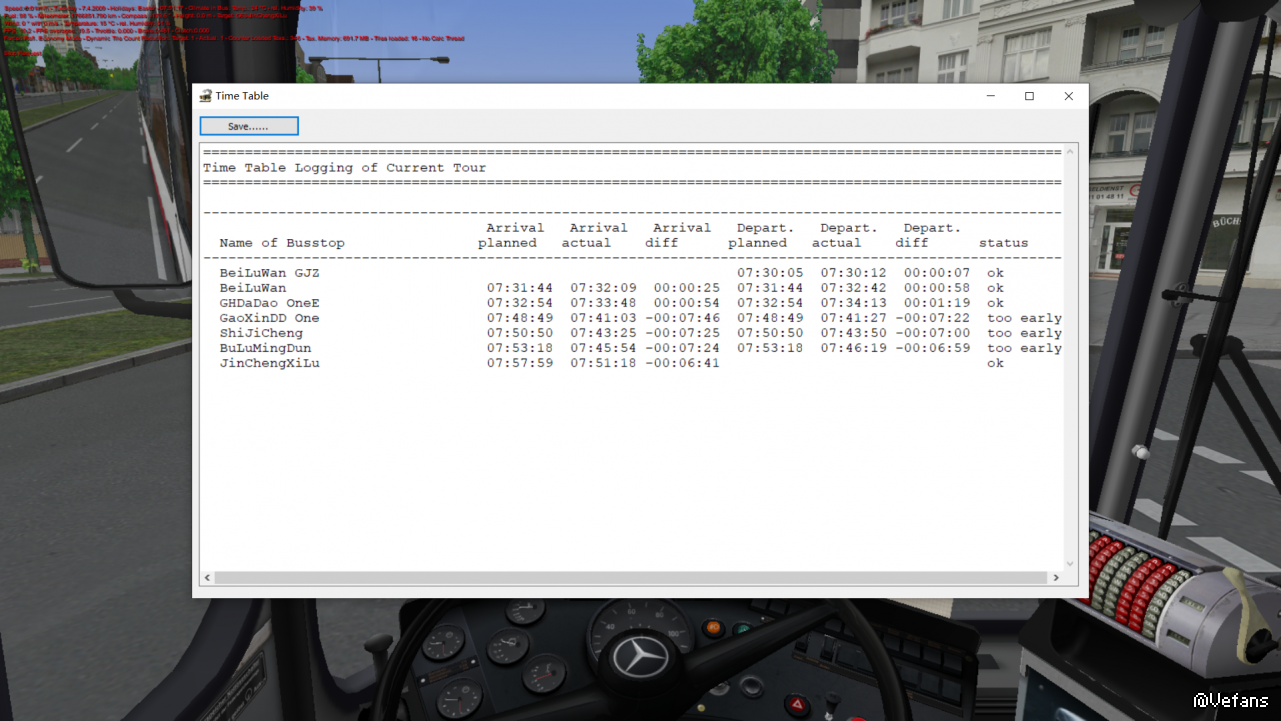Maximize the Time Table window
Image resolution: width=1281 pixels, height=721 pixels.
1029,96
